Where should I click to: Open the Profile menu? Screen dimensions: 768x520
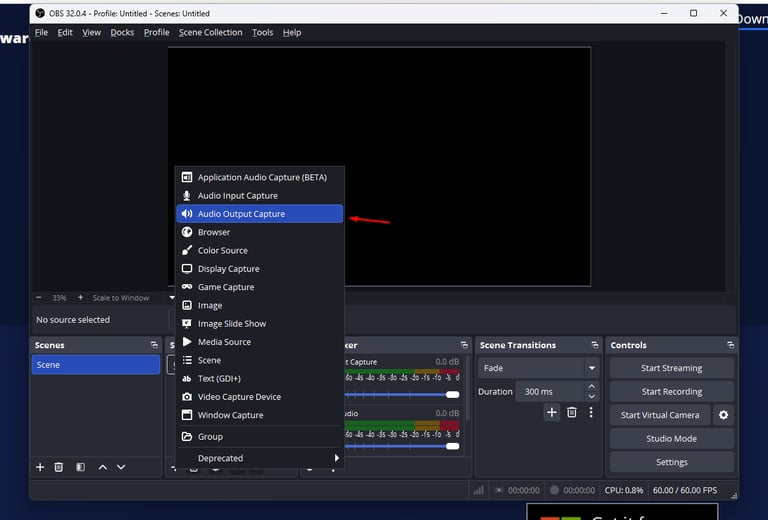(x=156, y=32)
